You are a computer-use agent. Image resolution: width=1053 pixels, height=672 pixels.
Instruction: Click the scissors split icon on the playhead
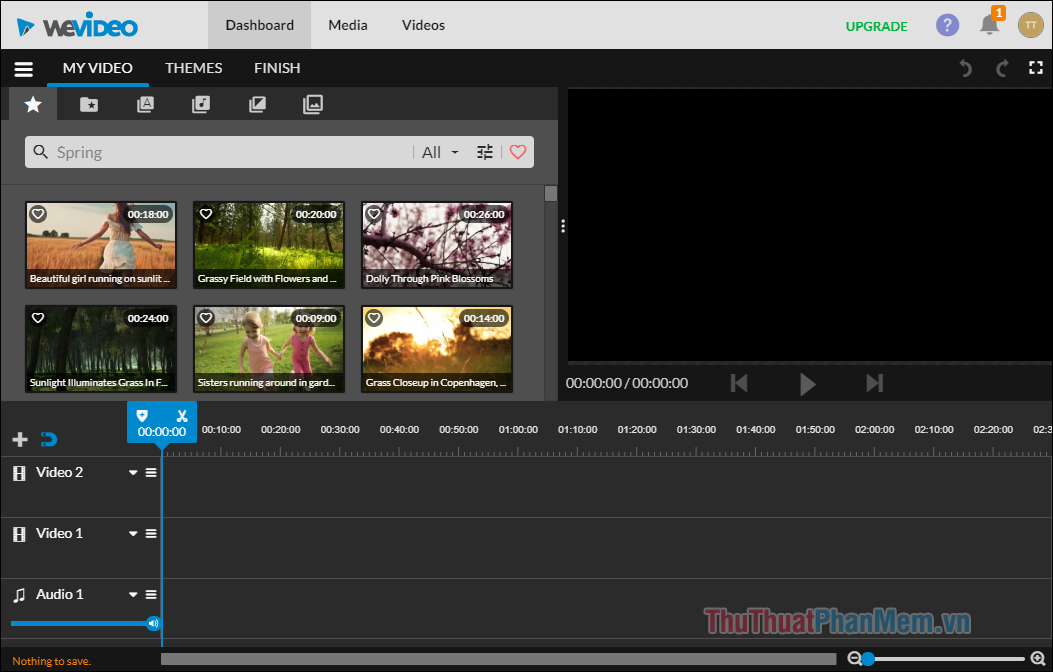(x=182, y=415)
